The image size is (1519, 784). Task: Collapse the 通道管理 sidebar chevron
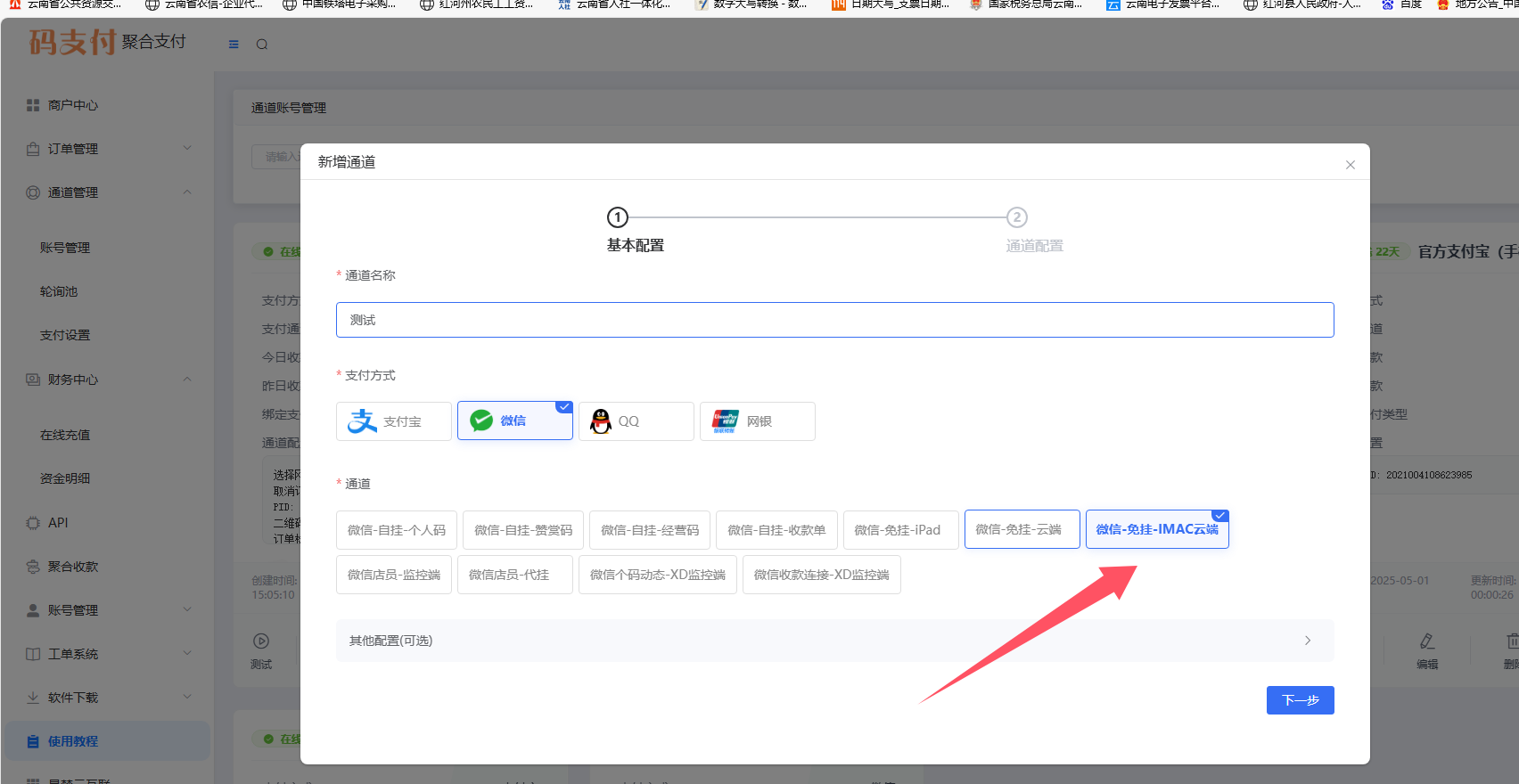(x=187, y=192)
